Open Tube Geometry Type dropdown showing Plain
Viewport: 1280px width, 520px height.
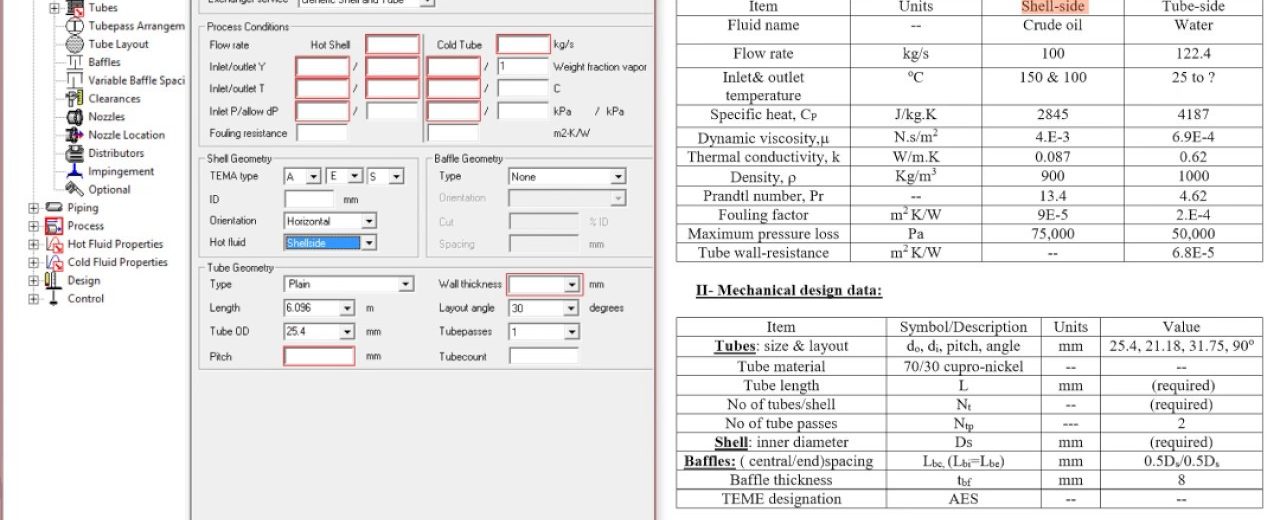point(406,284)
